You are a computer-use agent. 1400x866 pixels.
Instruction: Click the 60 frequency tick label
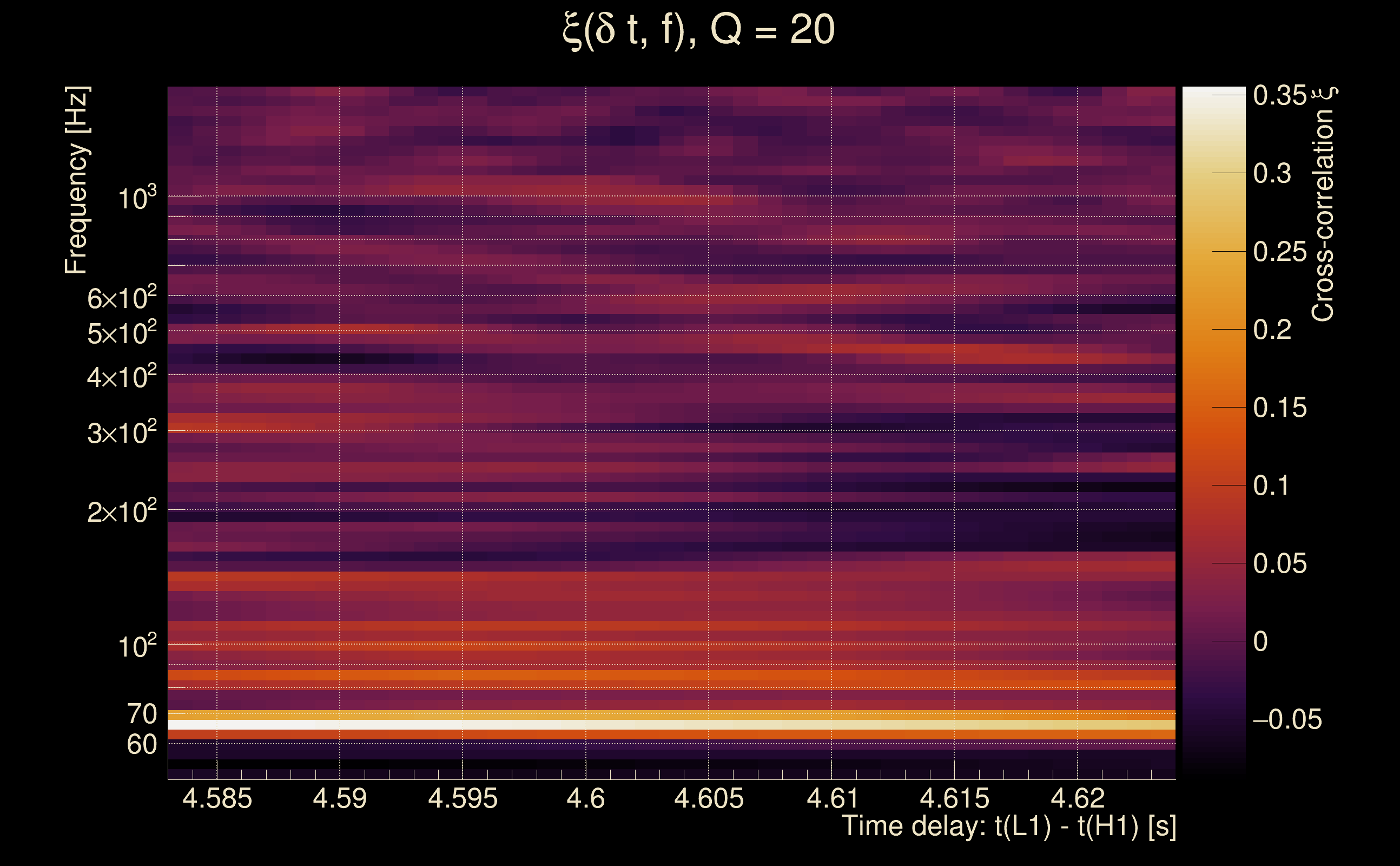(x=141, y=745)
